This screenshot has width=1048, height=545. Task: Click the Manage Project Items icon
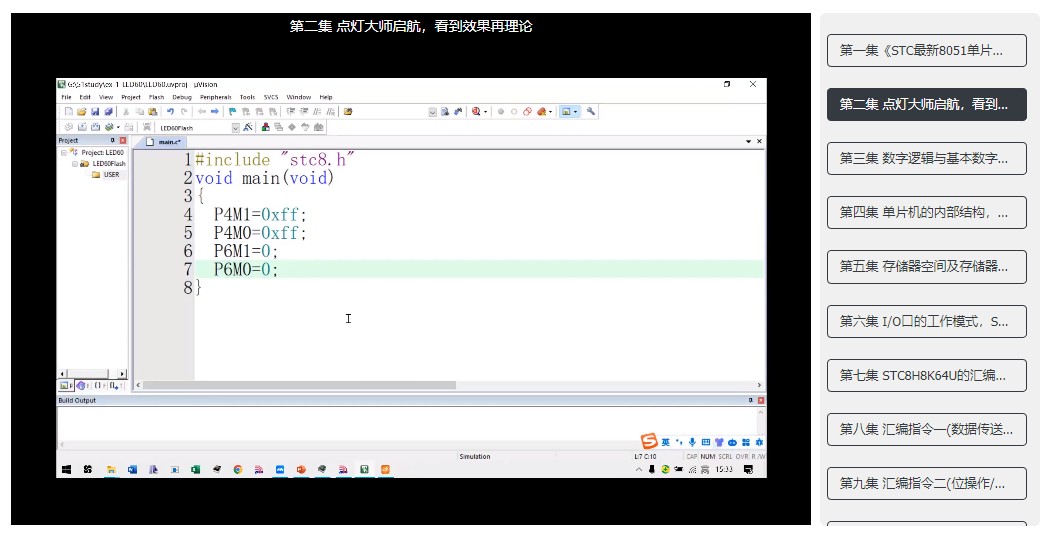[265, 127]
